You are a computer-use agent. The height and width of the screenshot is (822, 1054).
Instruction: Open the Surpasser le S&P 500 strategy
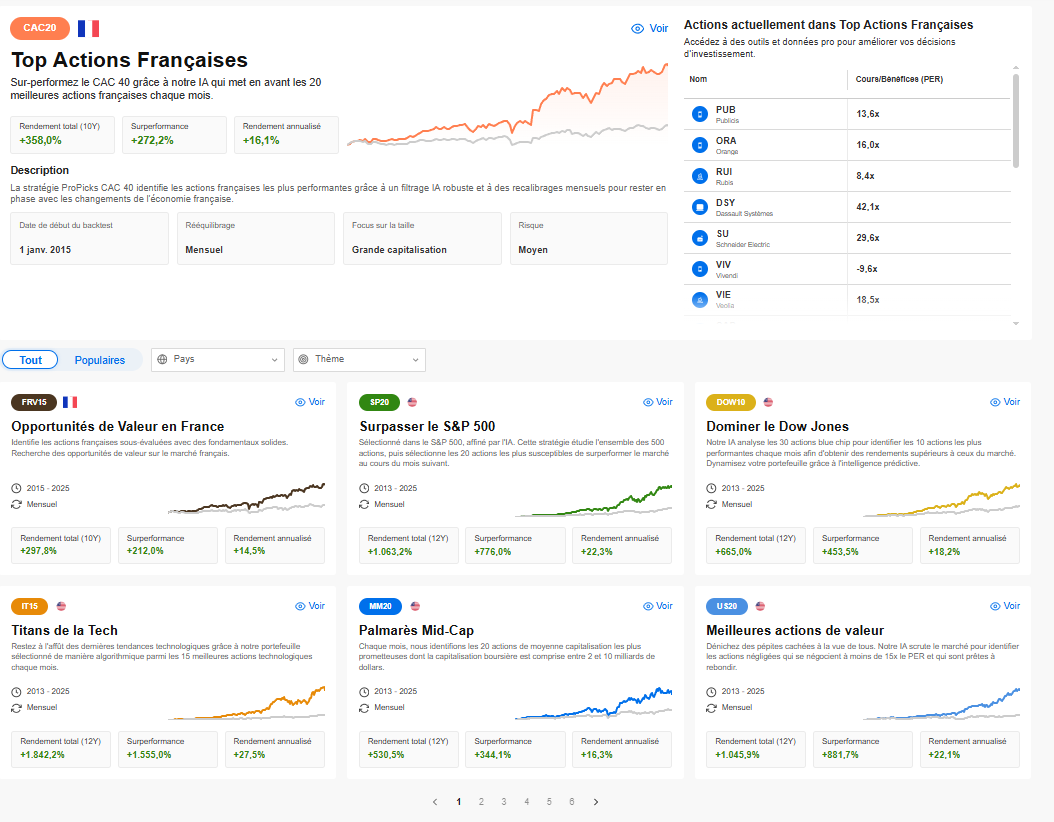click(x=427, y=427)
